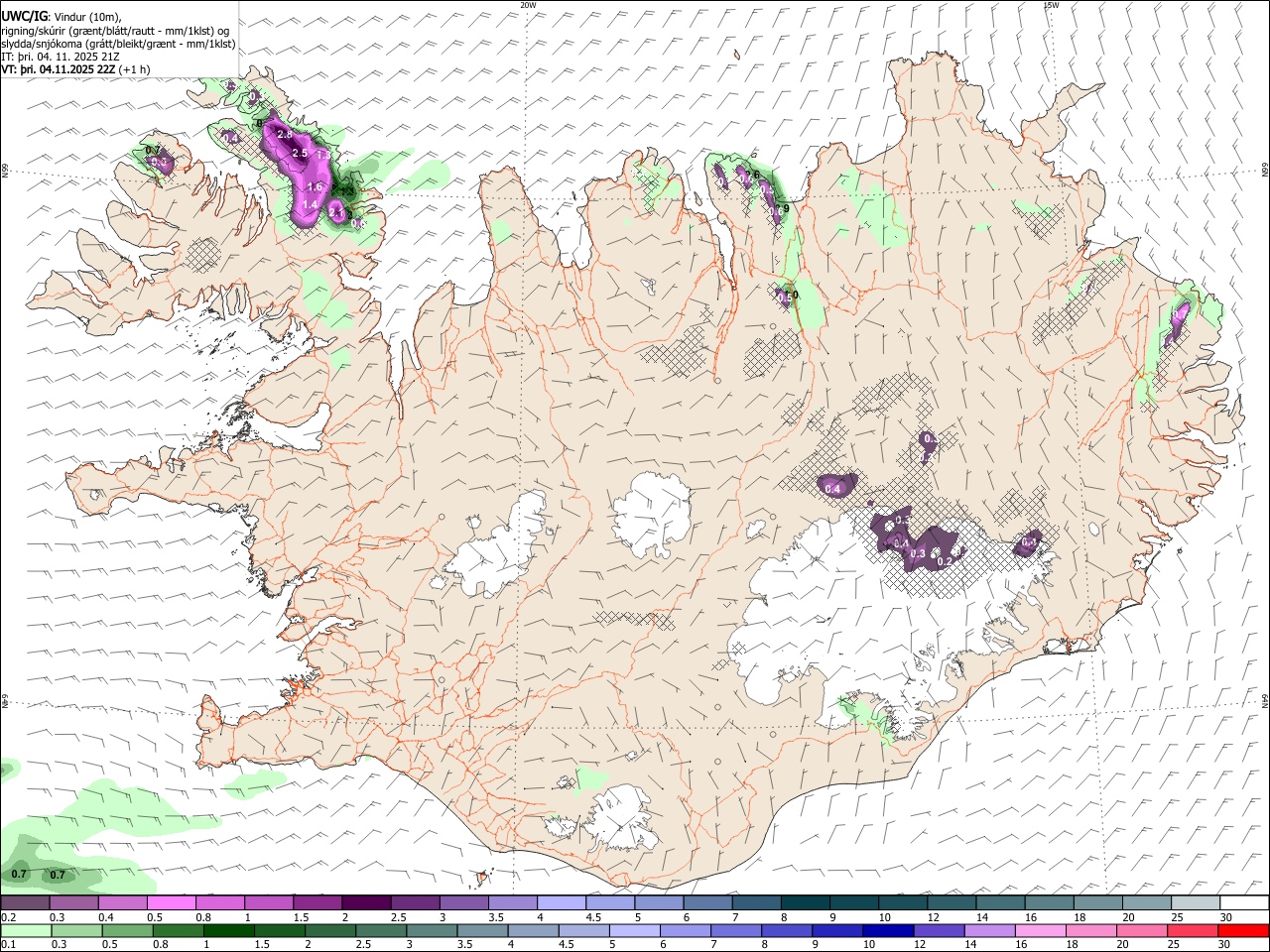Select the 'IT: þri. 04. 11. 2025 21Z' line
This screenshot has height=952, width=1270.
[x=61, y=57]
